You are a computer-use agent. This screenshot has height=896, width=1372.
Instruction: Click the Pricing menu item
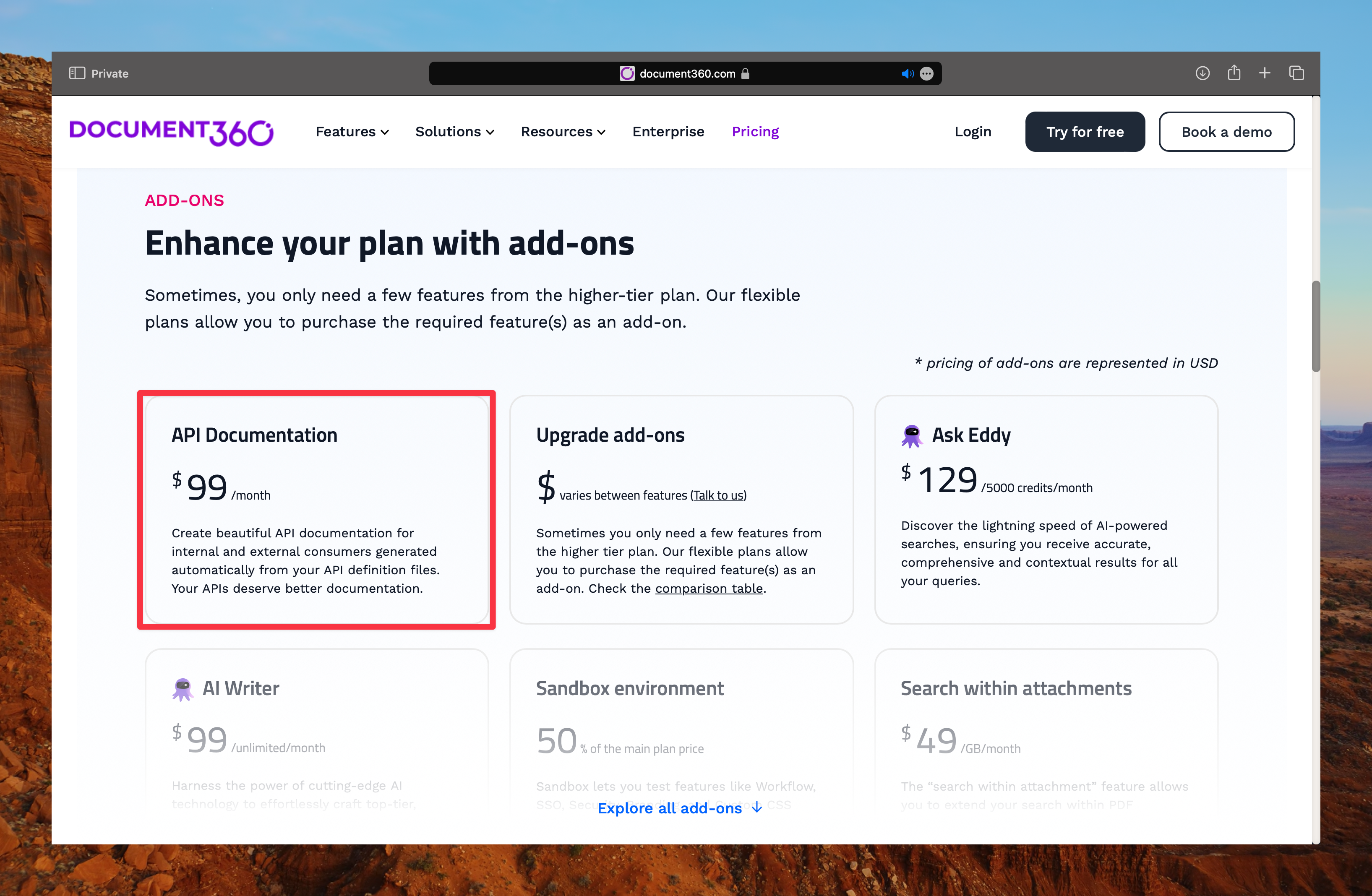point(756,130)
